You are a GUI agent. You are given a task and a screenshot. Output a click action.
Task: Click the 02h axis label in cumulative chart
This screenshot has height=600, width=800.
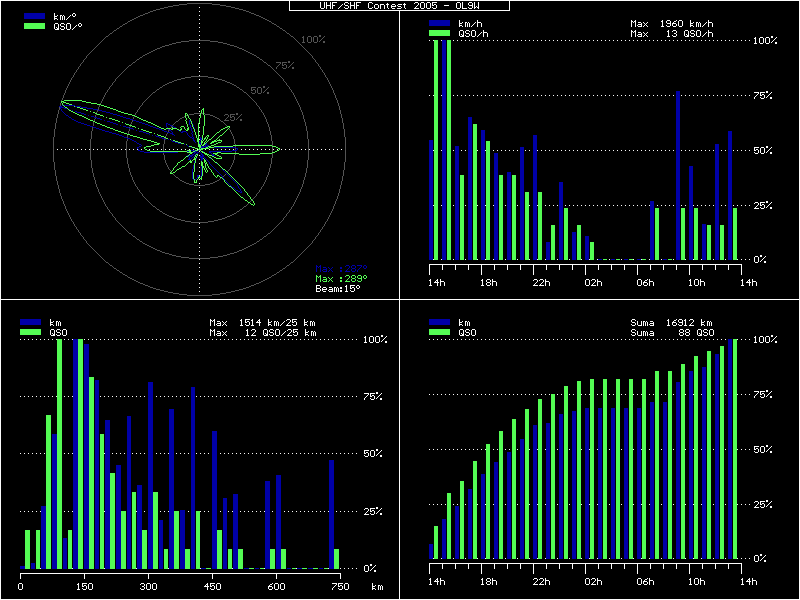point(593,582)
